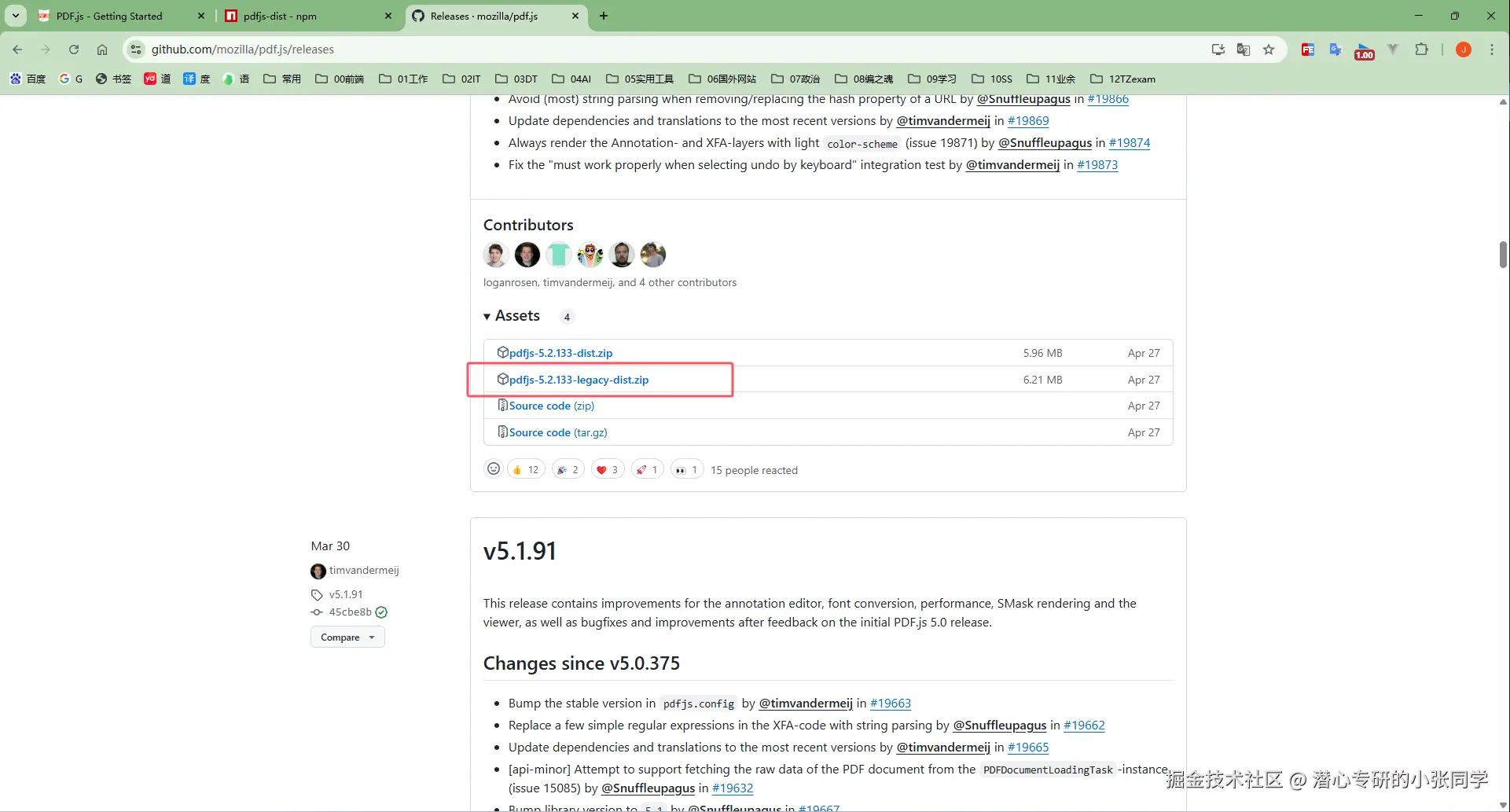
Task: Open the 04AI bookmarks folder
Action: click(571, 79)
